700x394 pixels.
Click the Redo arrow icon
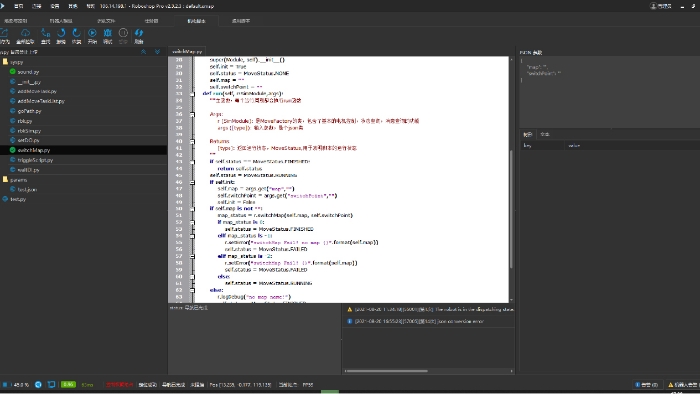pyautogui.click(x=77, y=33)
